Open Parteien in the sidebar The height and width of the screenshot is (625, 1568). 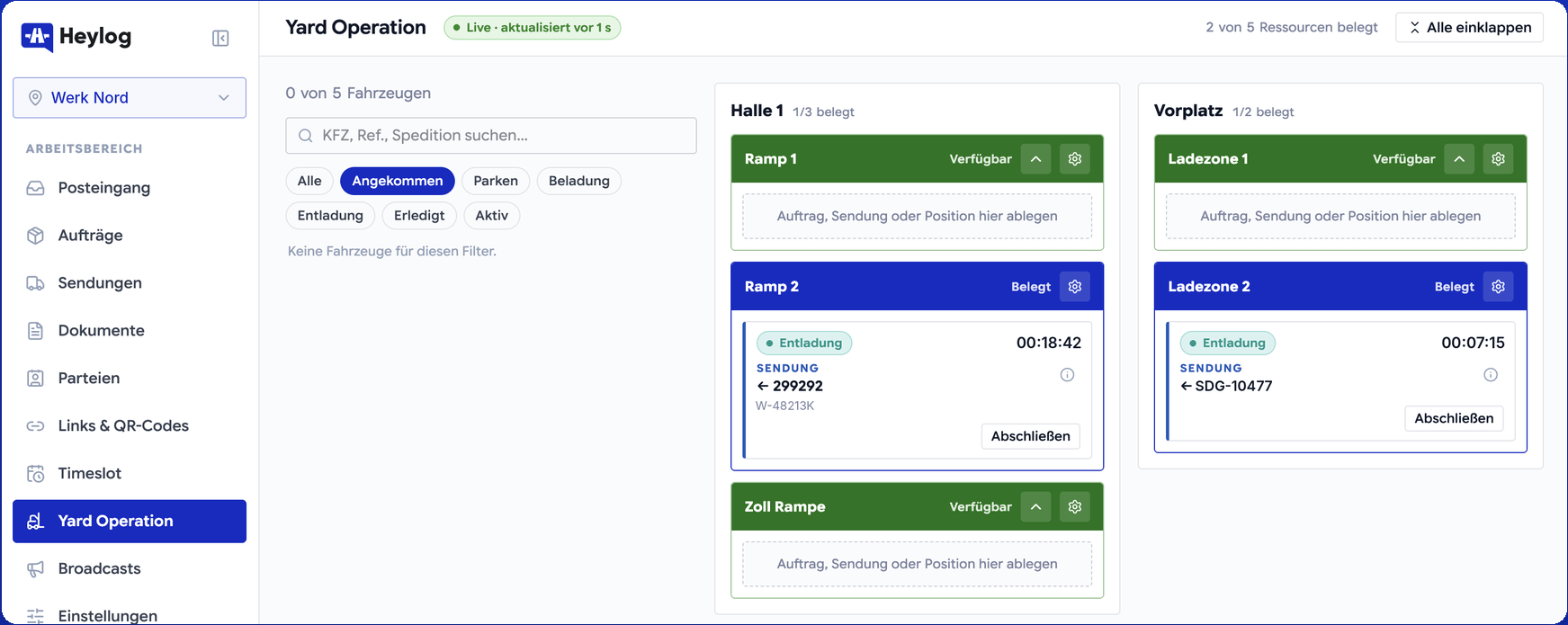point(130,379)
